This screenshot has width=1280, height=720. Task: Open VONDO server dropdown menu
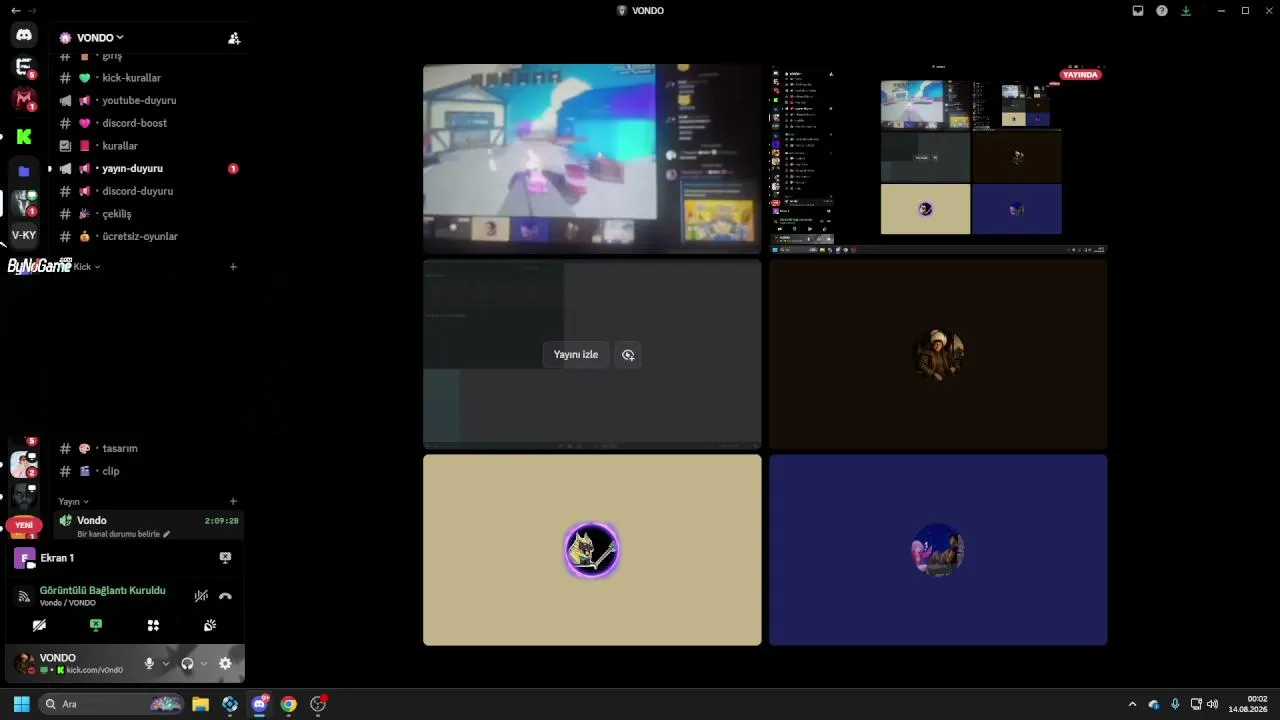coord(101,38)
